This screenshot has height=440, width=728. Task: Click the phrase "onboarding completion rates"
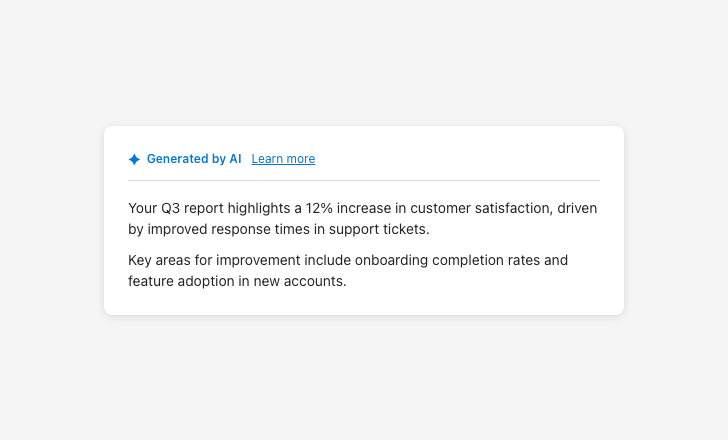click(x=446, y=260)
